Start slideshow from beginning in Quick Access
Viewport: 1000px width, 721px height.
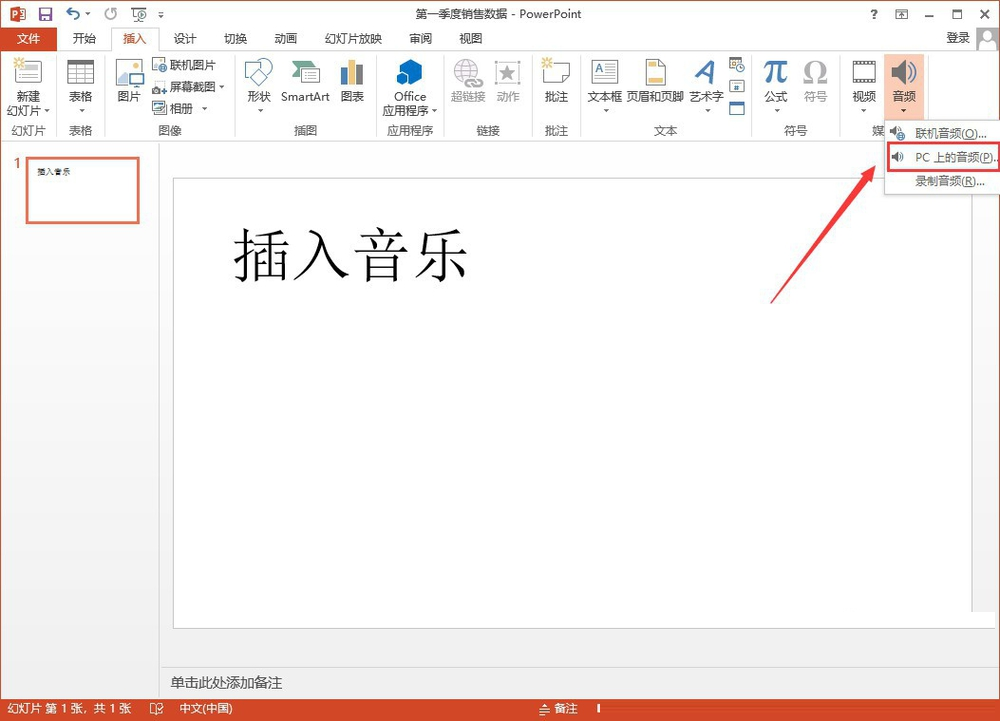[138, 13]
